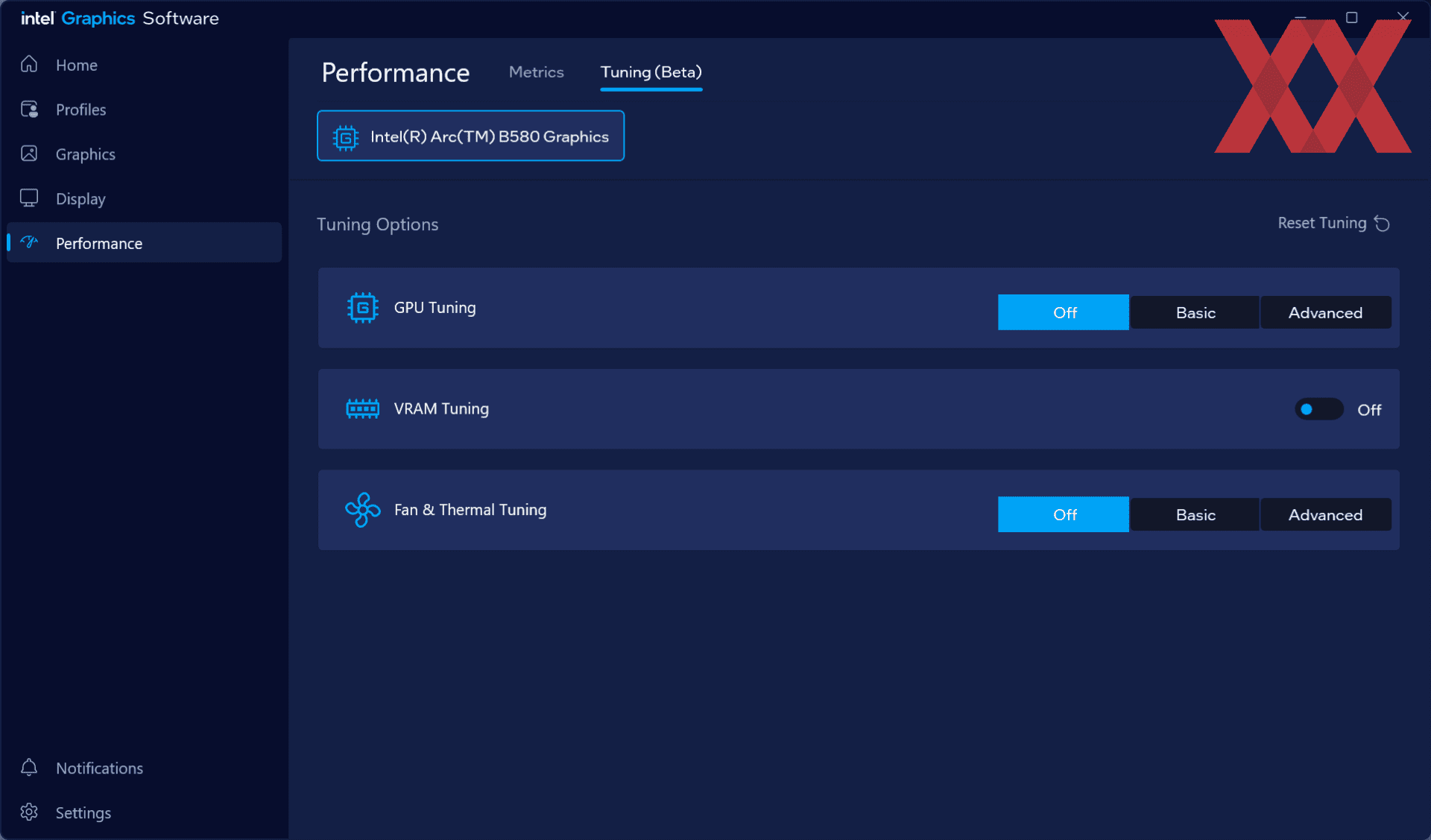The image size is (1431, 840).
Task: Click the Notifications bell icon
Action: [29, 767]
